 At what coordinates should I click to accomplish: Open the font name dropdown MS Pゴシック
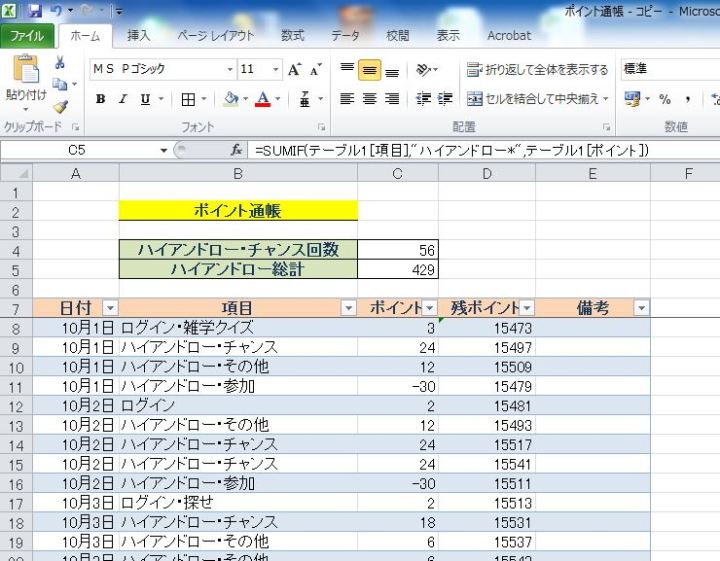pyautogui.click(x=229, y=70)
